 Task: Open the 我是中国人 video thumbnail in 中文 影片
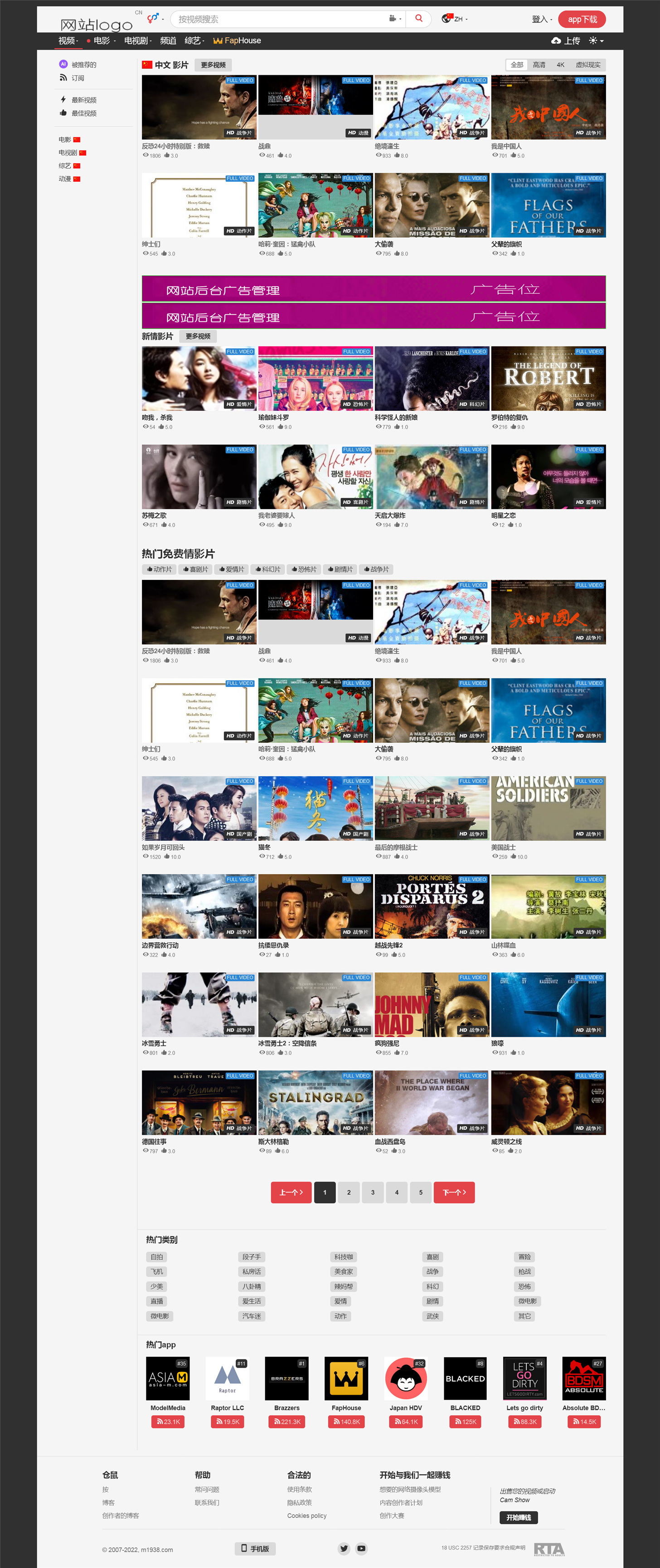[548, 107]
